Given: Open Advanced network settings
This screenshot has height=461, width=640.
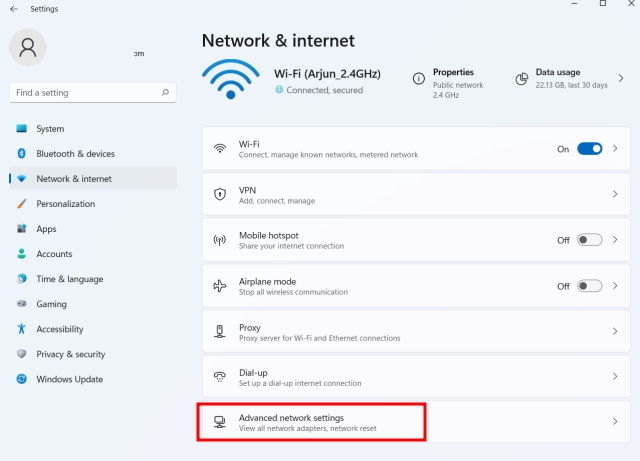Looking at the screenshot, I should point(416,422).
